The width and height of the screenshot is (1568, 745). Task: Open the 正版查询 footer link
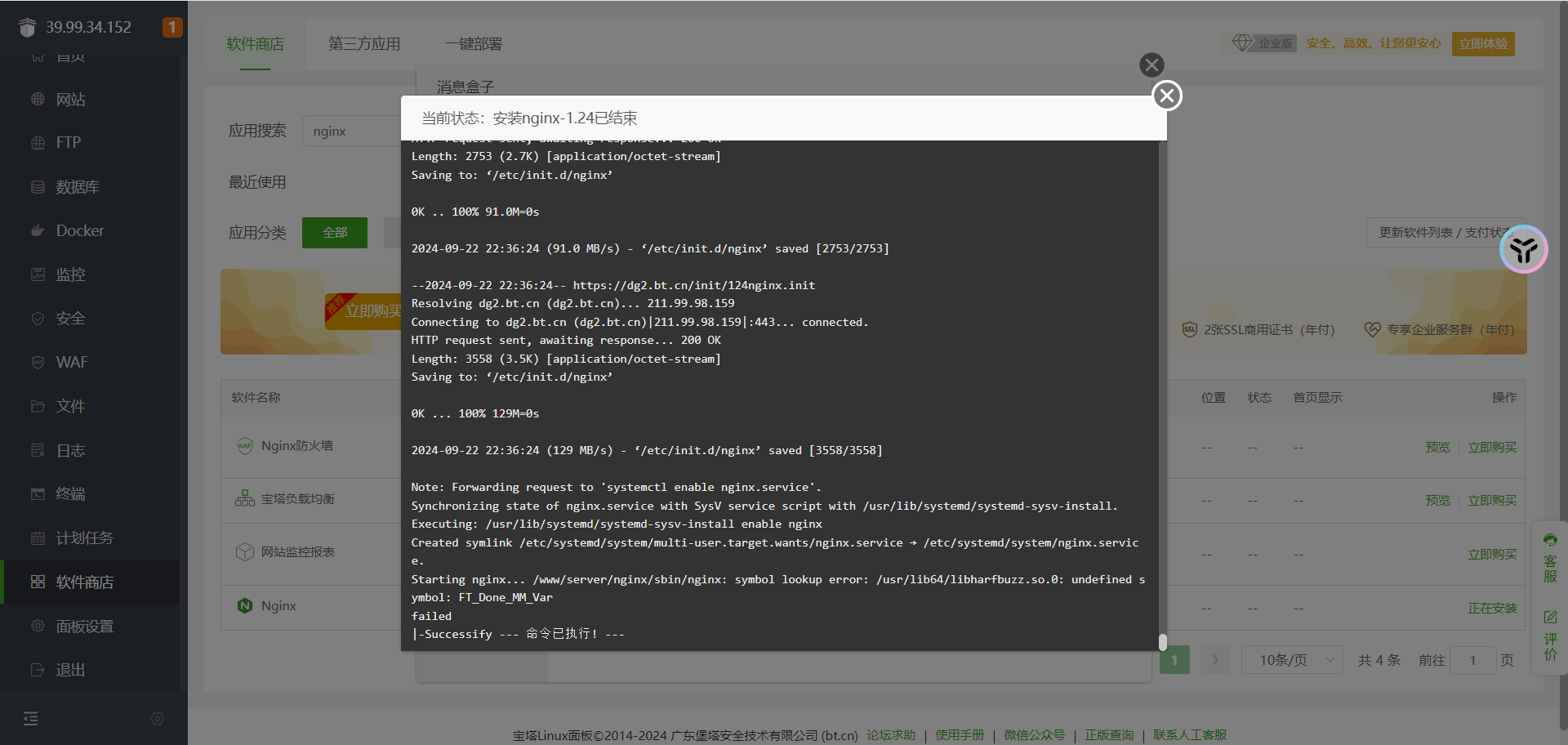pos(1109,735)
